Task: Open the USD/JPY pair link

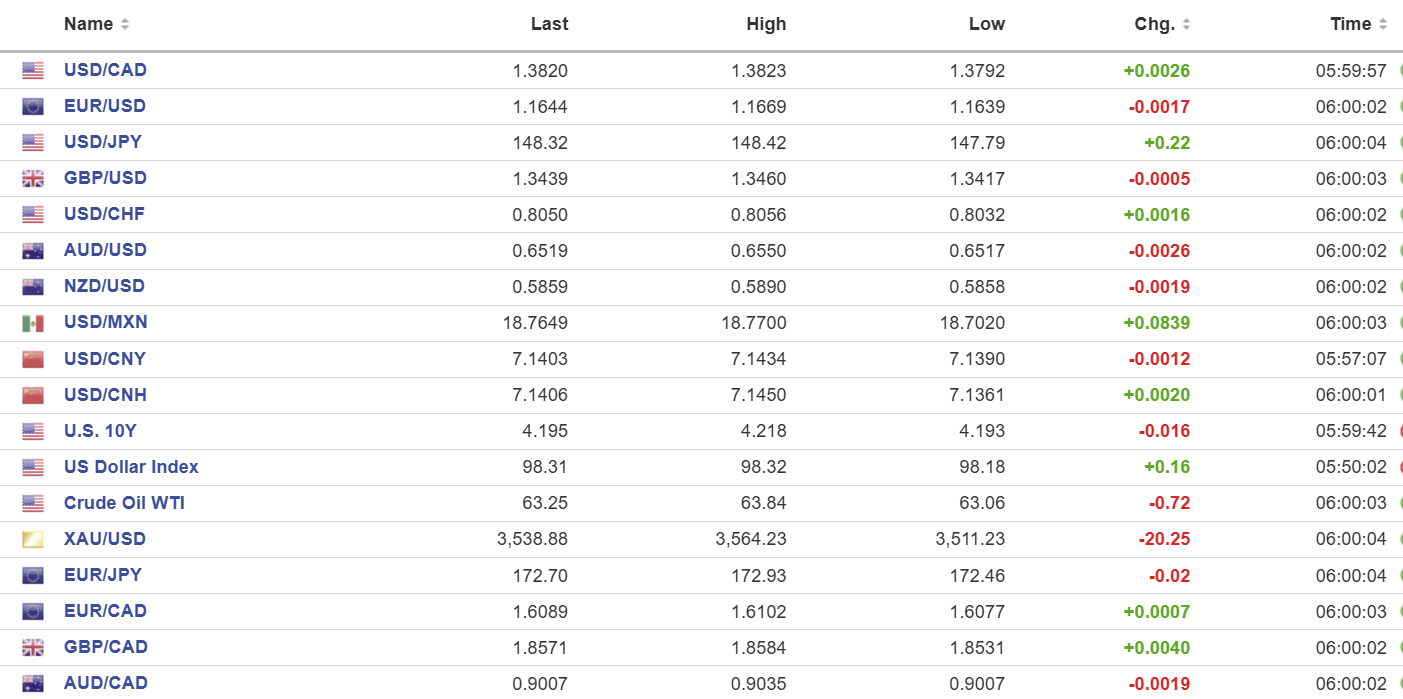Action: (x=103, y=142)
